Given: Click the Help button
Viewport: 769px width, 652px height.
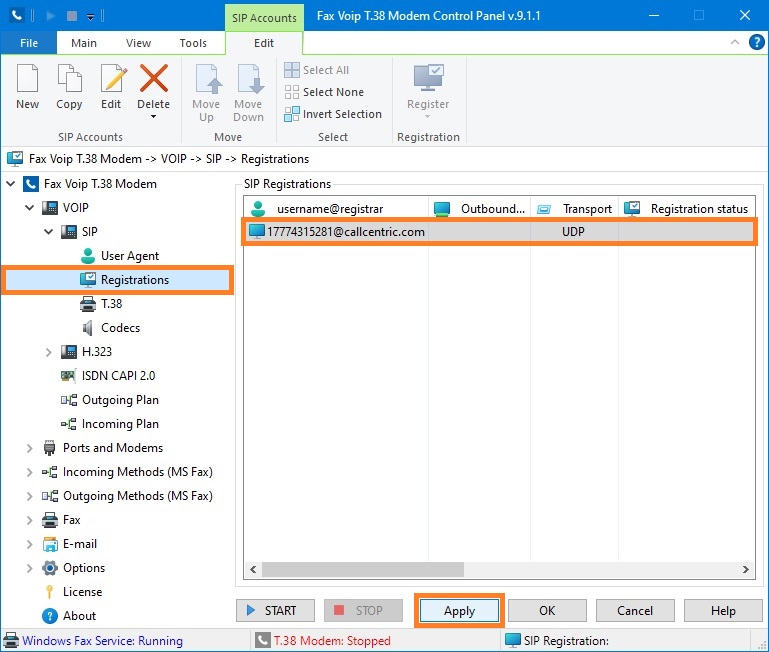Looking at the screenshot, I should 723,611.
